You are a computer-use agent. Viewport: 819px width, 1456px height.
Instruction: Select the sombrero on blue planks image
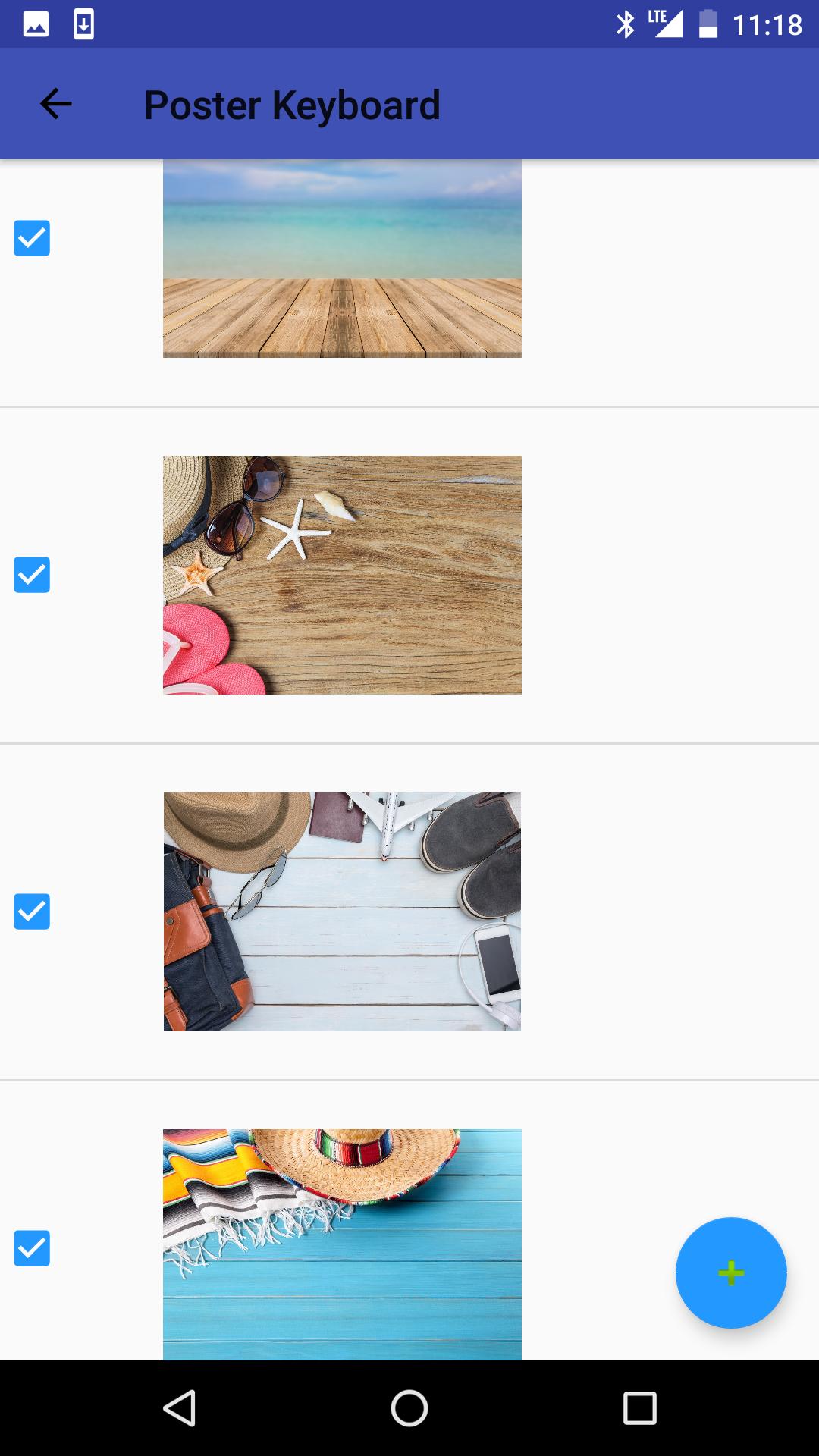[x=342, y=1244]
